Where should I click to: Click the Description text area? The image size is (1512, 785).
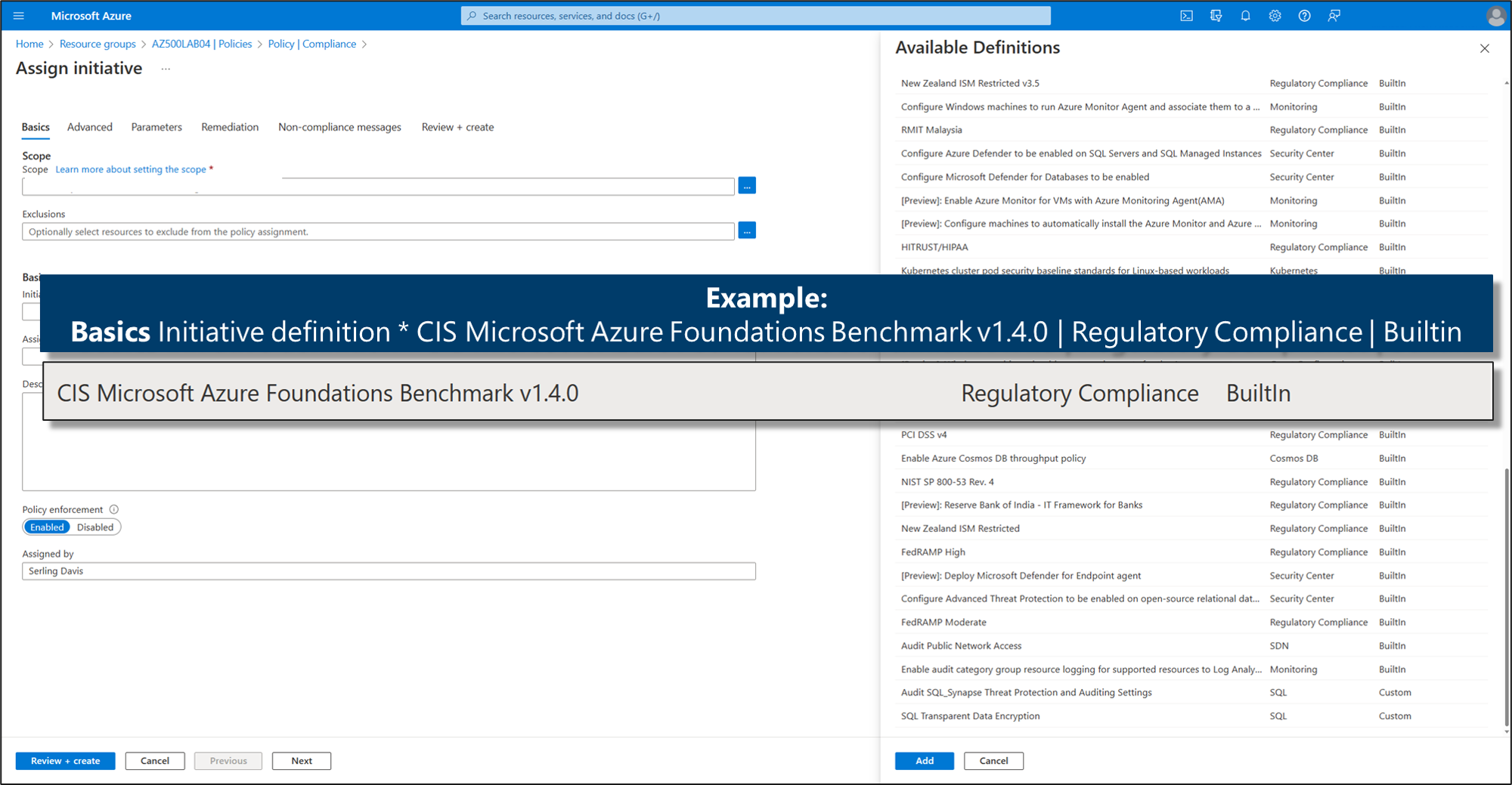(x=389, y=456)
